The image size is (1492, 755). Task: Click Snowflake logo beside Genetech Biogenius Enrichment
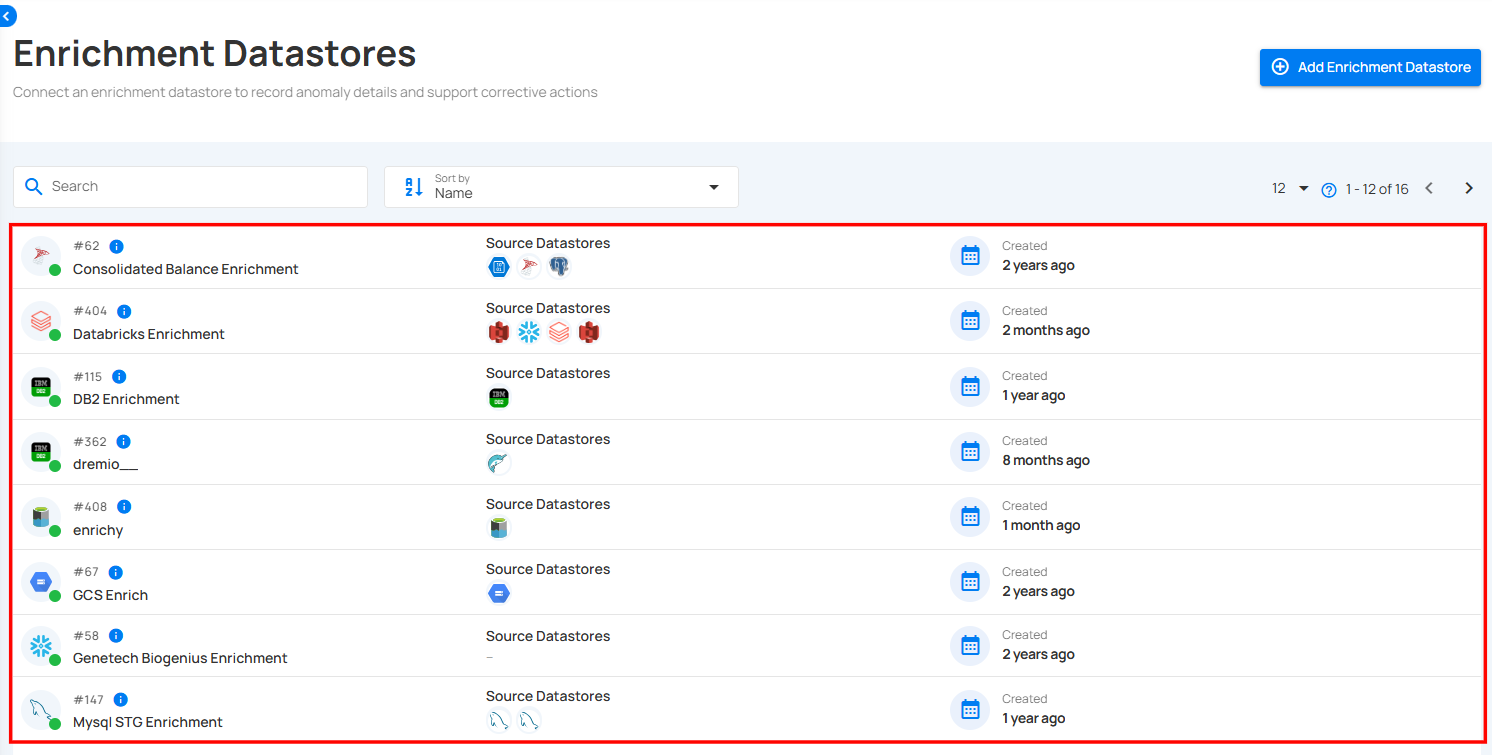pyautogui.click(x=41, y=646)
